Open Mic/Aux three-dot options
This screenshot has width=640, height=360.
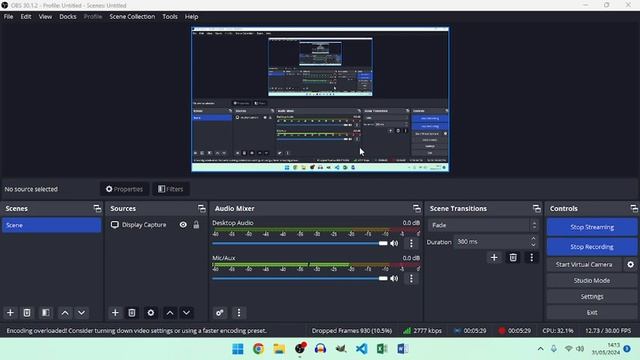pos(411,278)
